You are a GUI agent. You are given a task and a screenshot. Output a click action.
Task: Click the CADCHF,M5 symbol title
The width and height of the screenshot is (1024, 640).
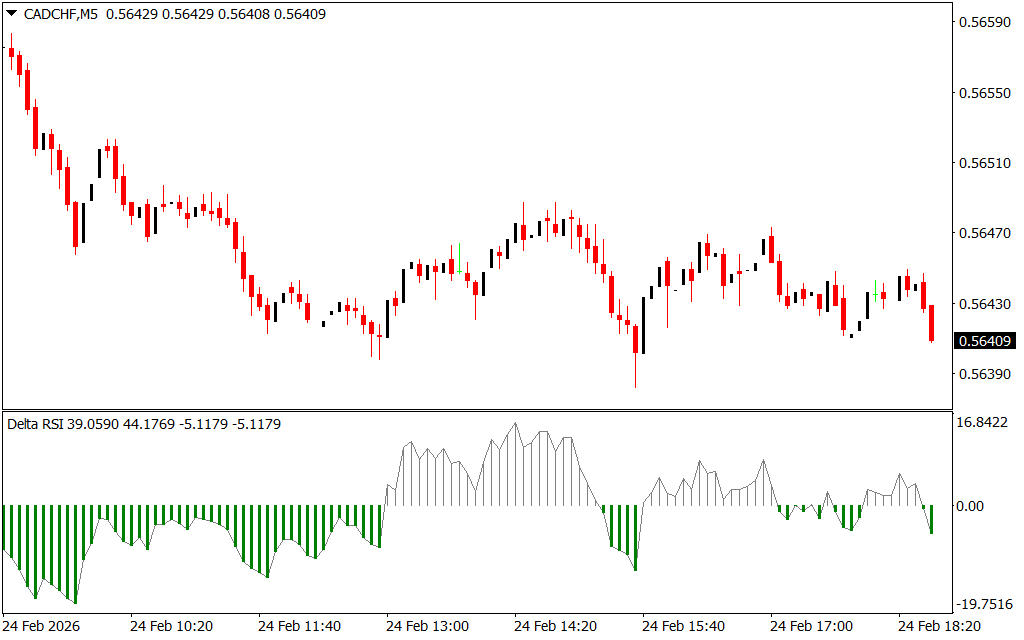pos(59,14)
